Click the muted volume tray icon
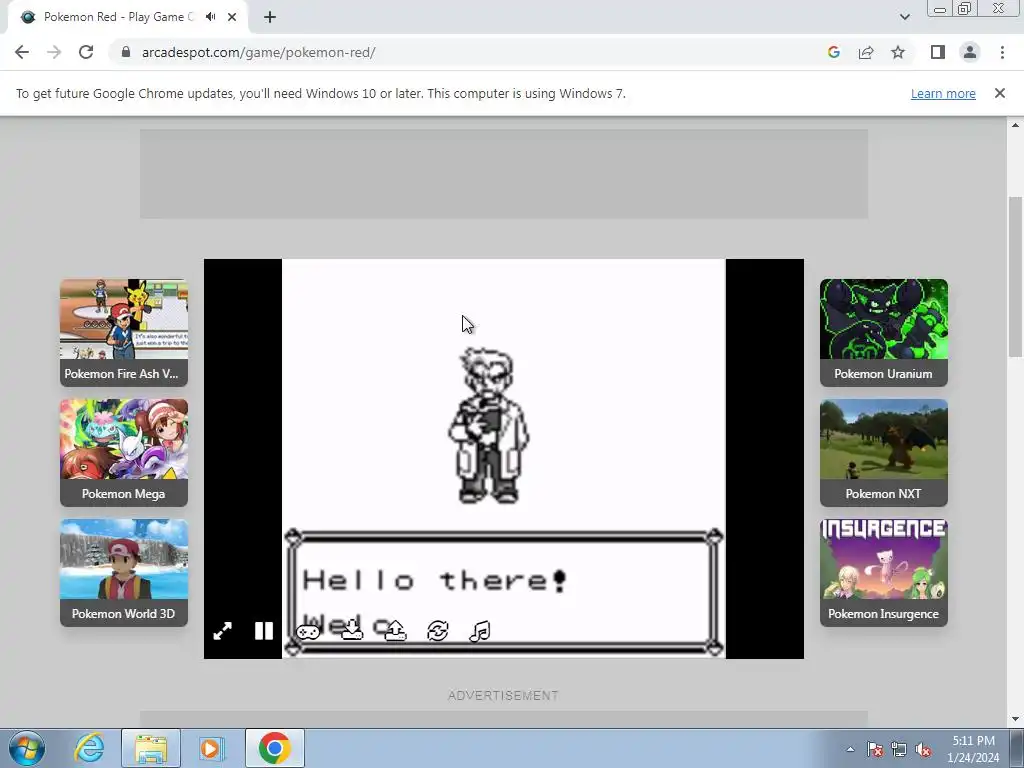 (923, 749)
